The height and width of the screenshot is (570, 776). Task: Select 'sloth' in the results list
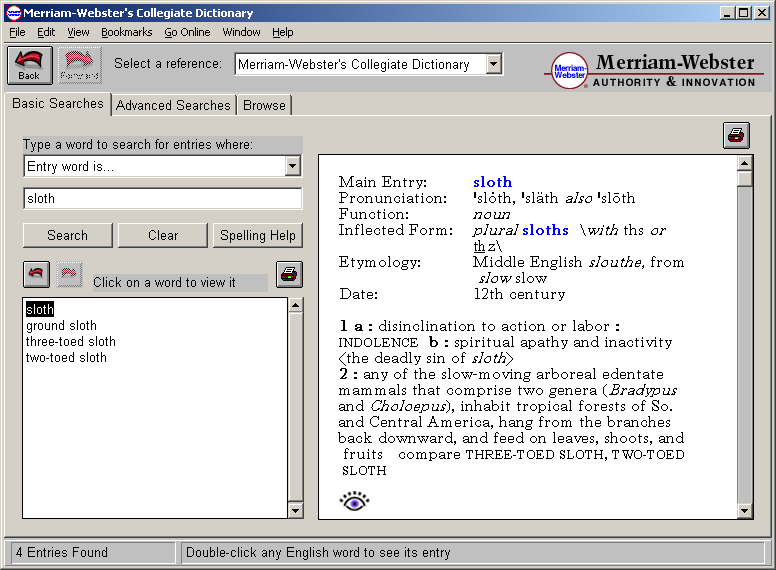click(x=40, y=309)
